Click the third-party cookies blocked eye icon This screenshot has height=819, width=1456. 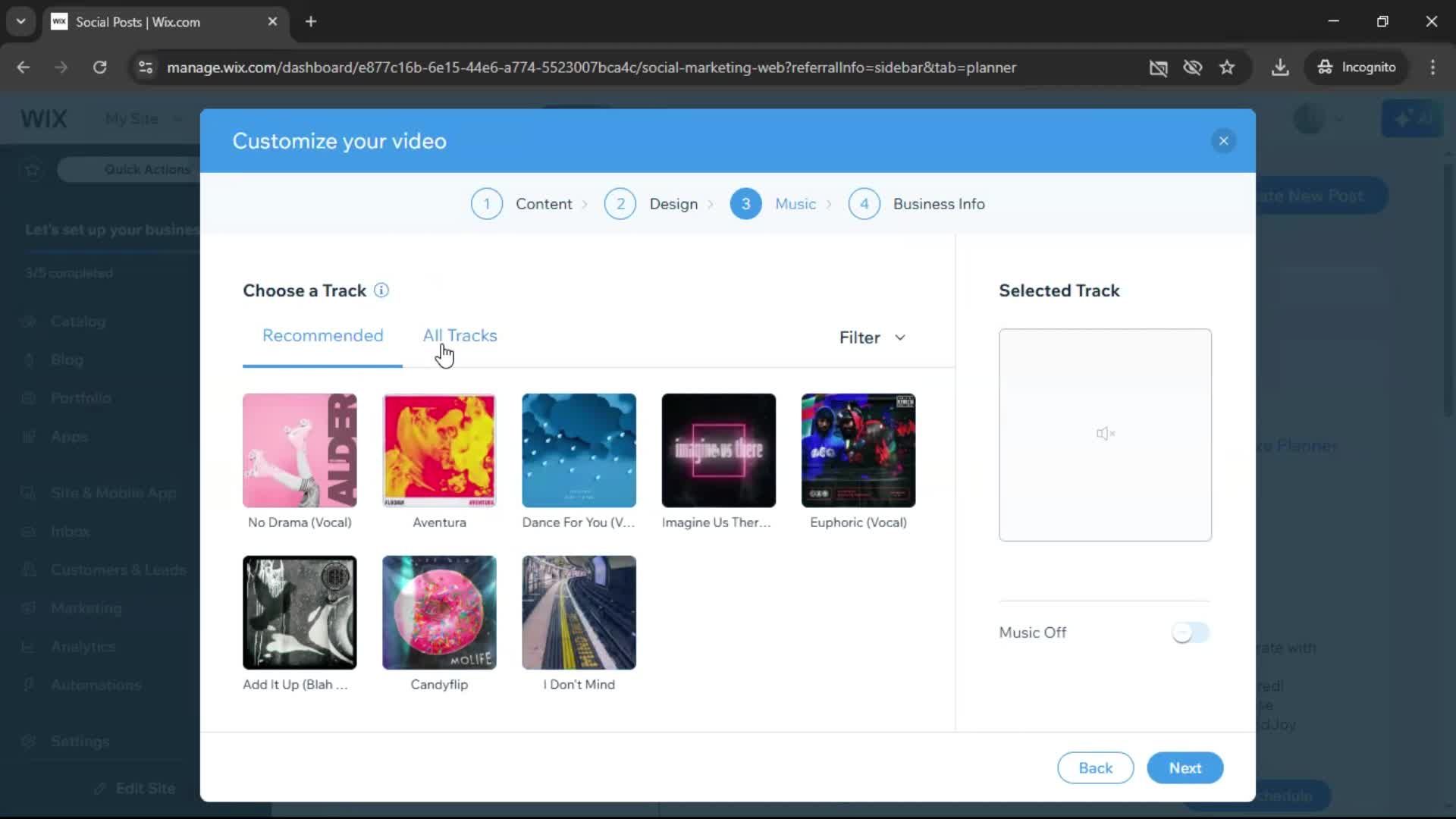tap(1192, 67)
